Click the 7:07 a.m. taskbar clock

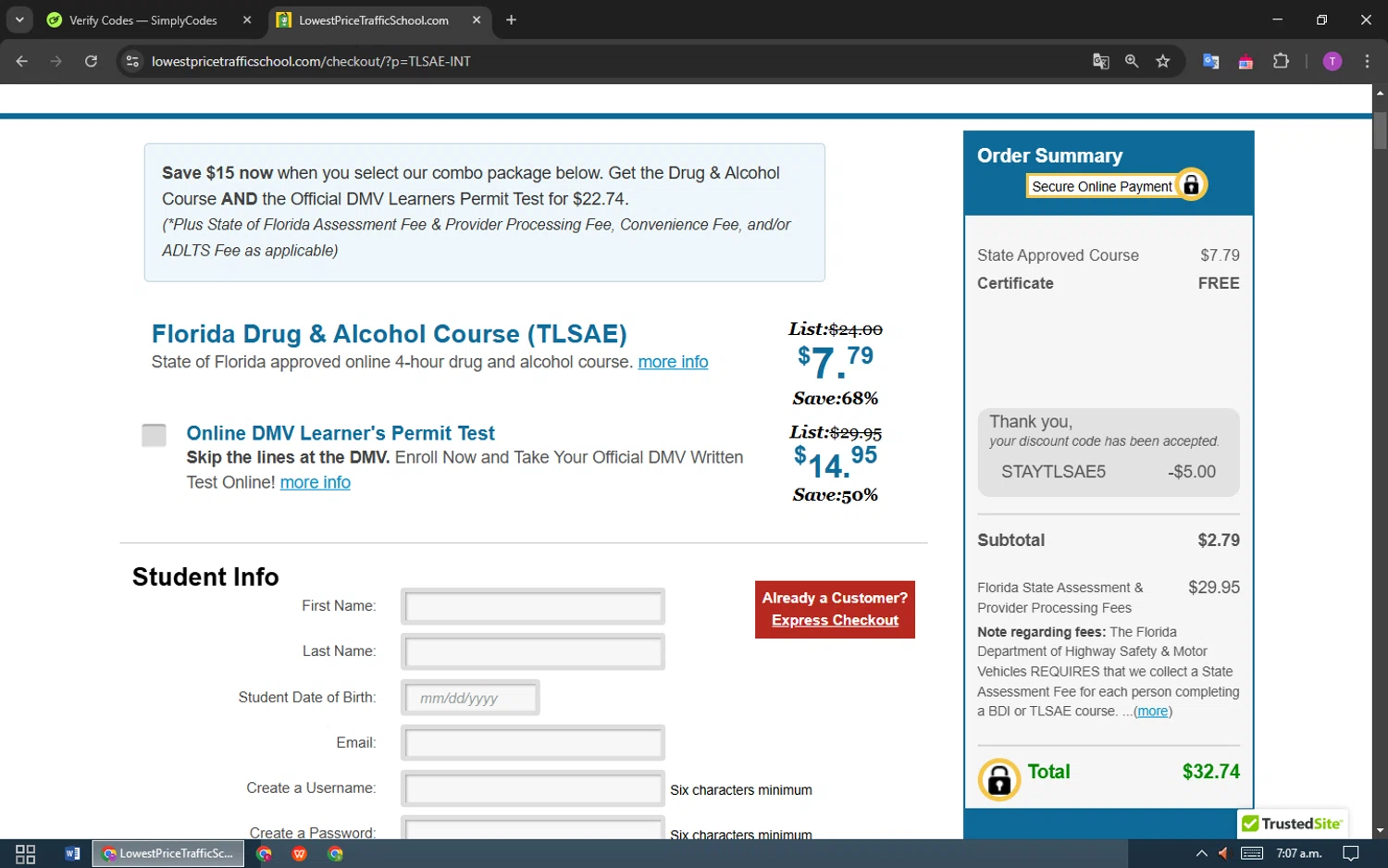[1299, 853]
